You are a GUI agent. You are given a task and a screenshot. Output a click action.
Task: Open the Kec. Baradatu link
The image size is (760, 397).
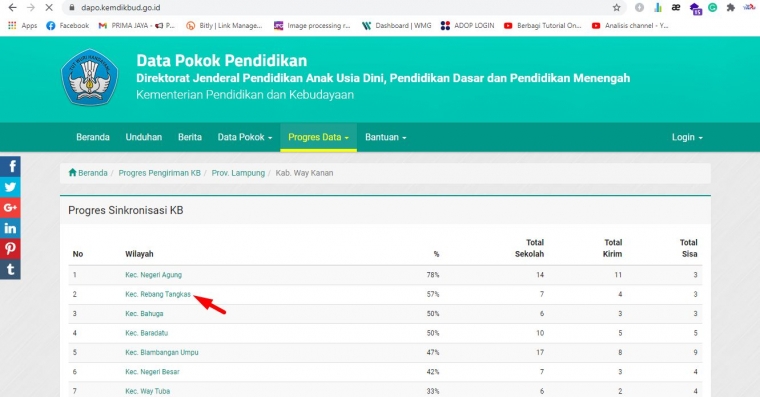coord(146,333)
